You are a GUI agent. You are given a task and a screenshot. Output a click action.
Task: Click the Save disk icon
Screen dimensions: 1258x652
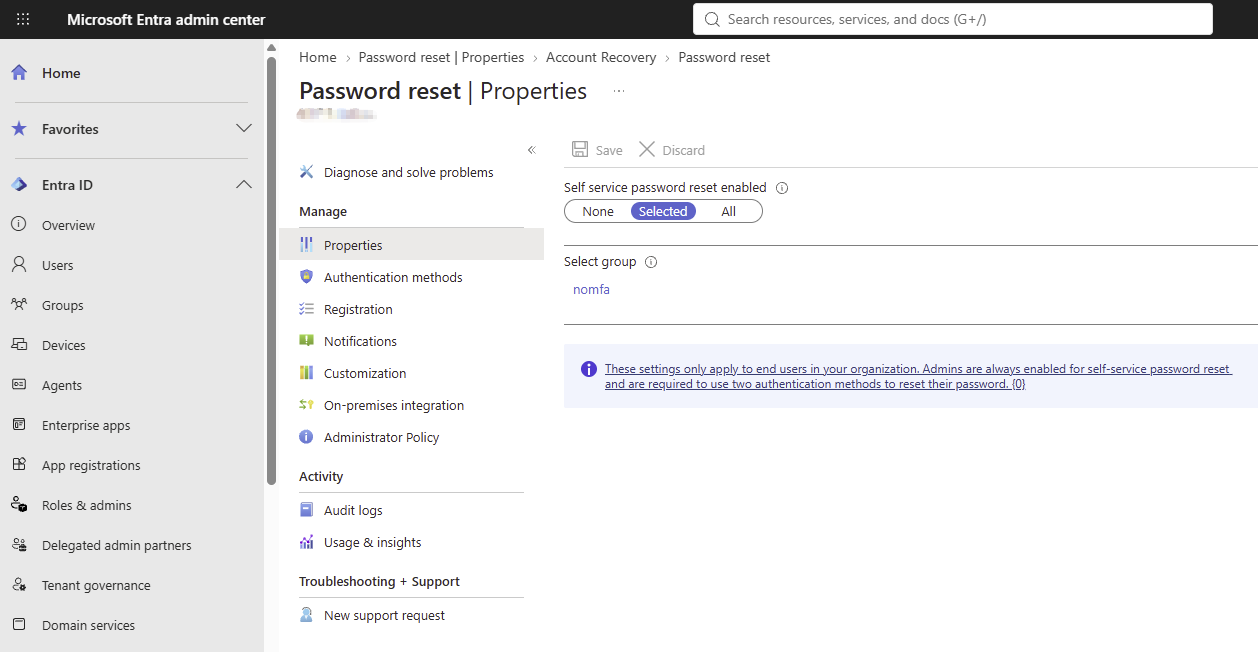tap(580, 149)
